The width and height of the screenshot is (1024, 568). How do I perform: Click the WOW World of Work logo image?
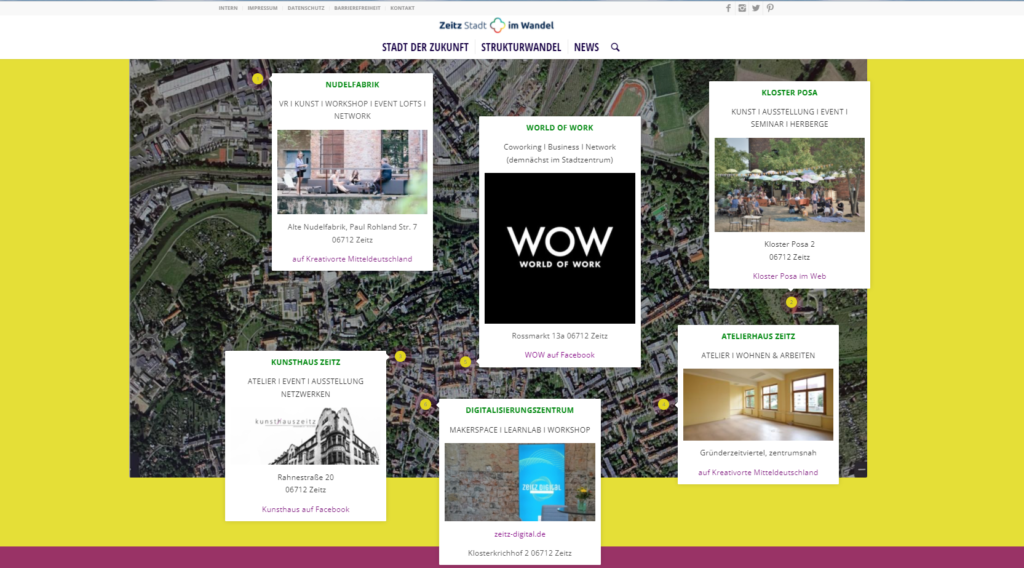(559, 248)
